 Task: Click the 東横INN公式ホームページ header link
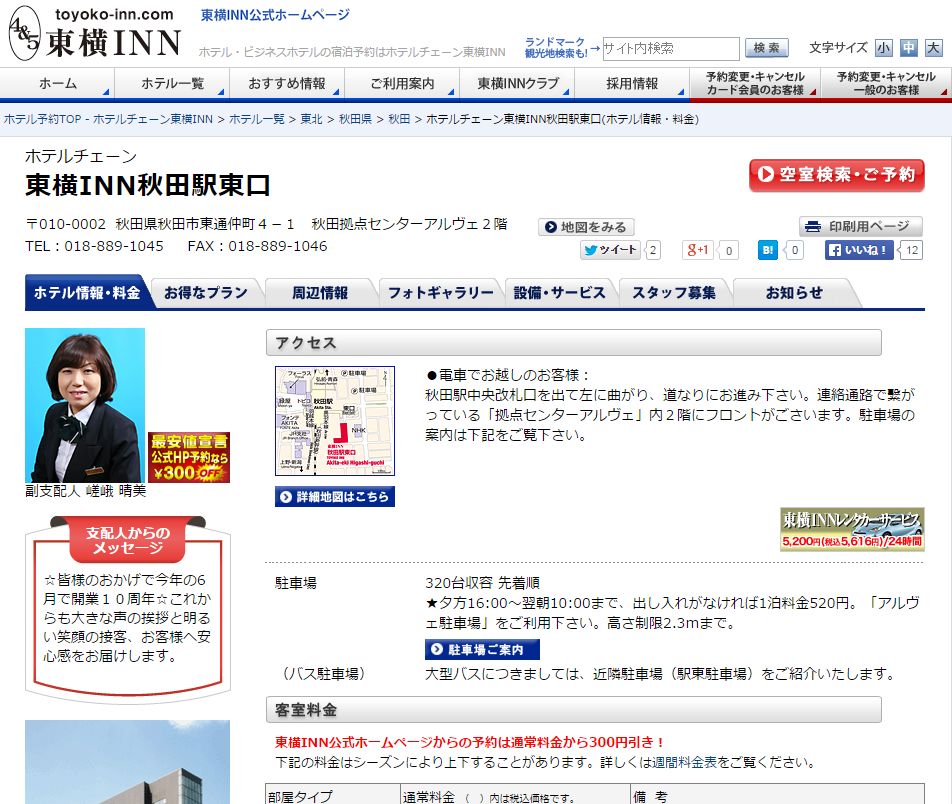click(275, 15)
